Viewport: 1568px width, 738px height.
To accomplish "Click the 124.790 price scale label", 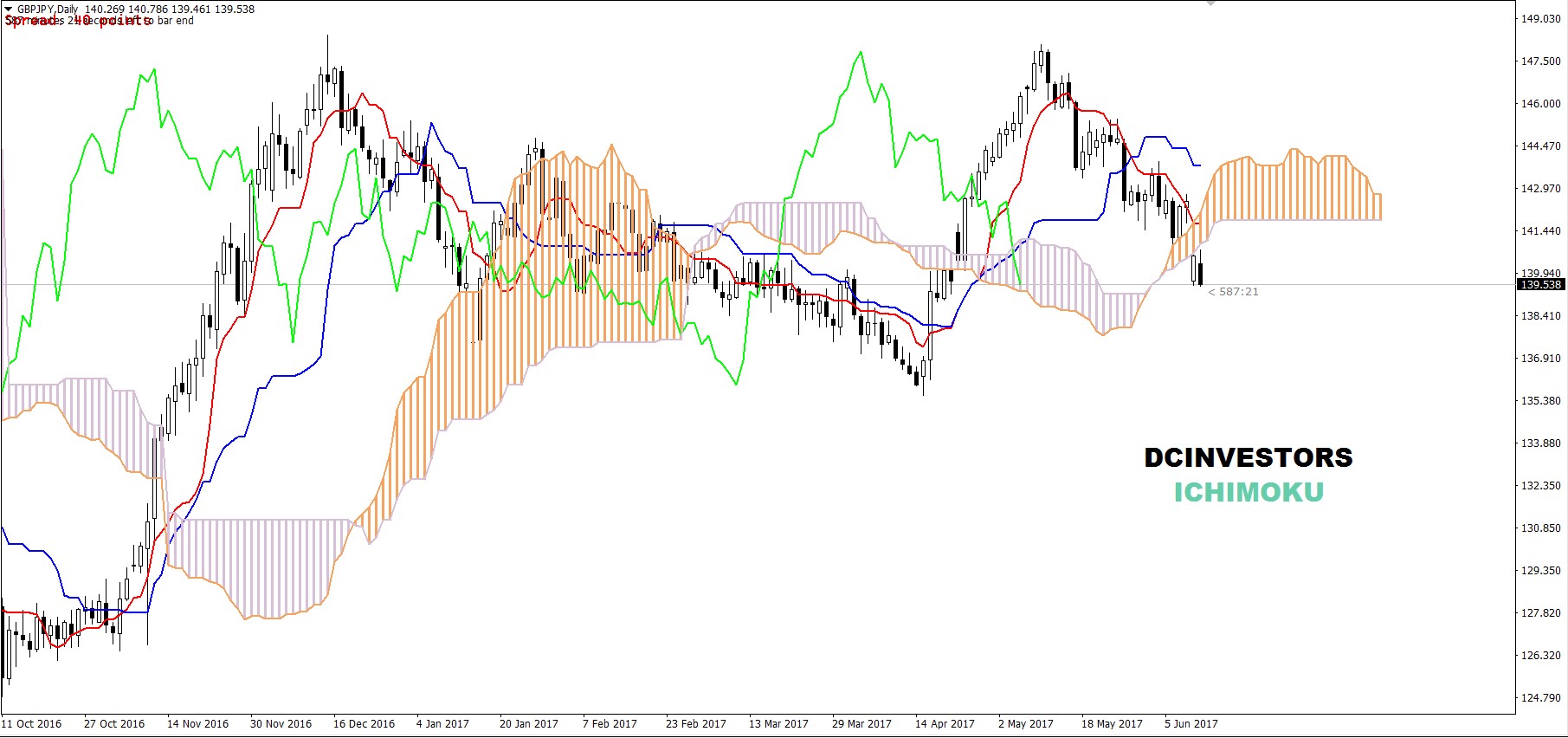I will pos(1541,698).
